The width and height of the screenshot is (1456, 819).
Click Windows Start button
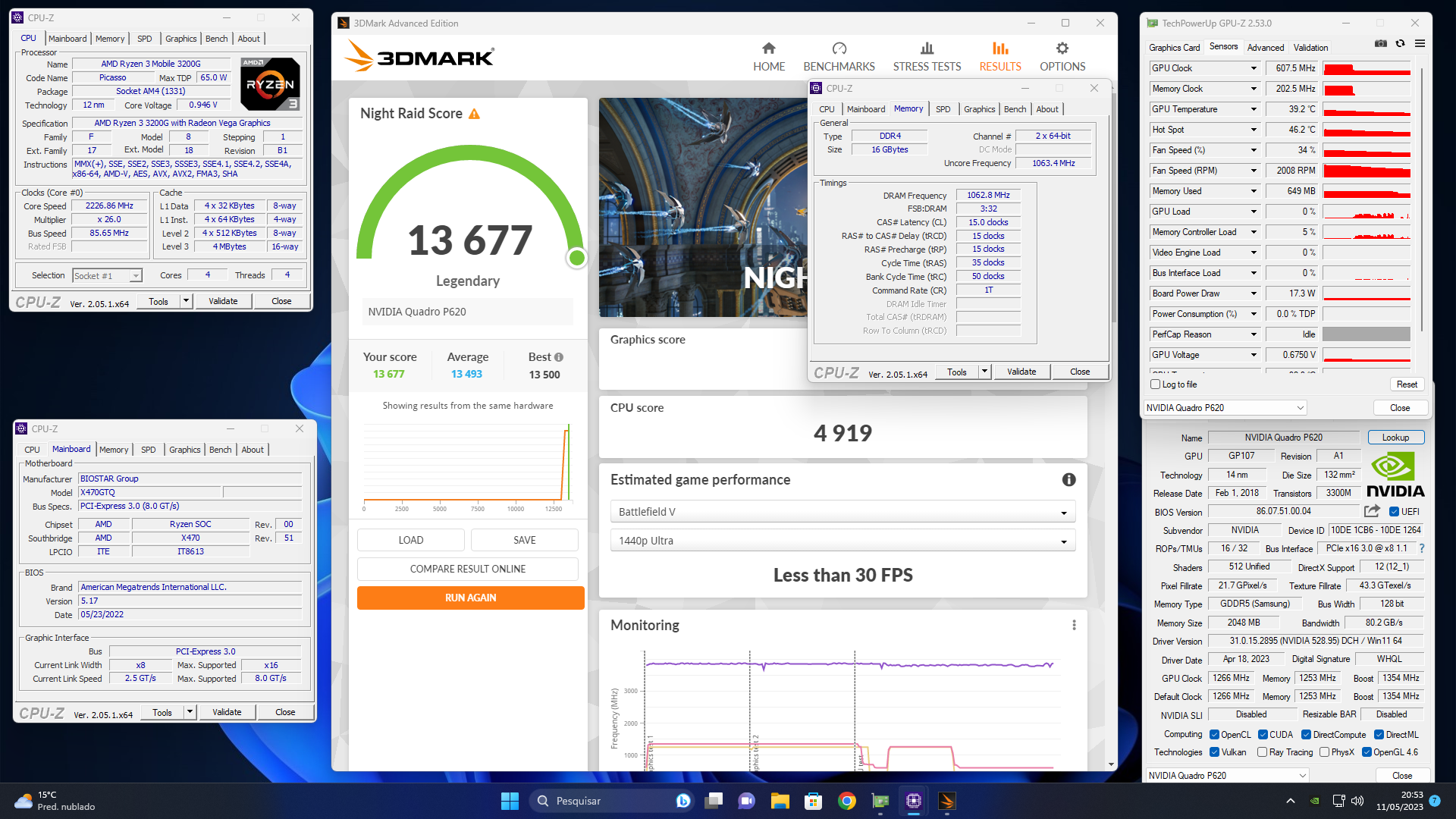click(x=510, y=801)
